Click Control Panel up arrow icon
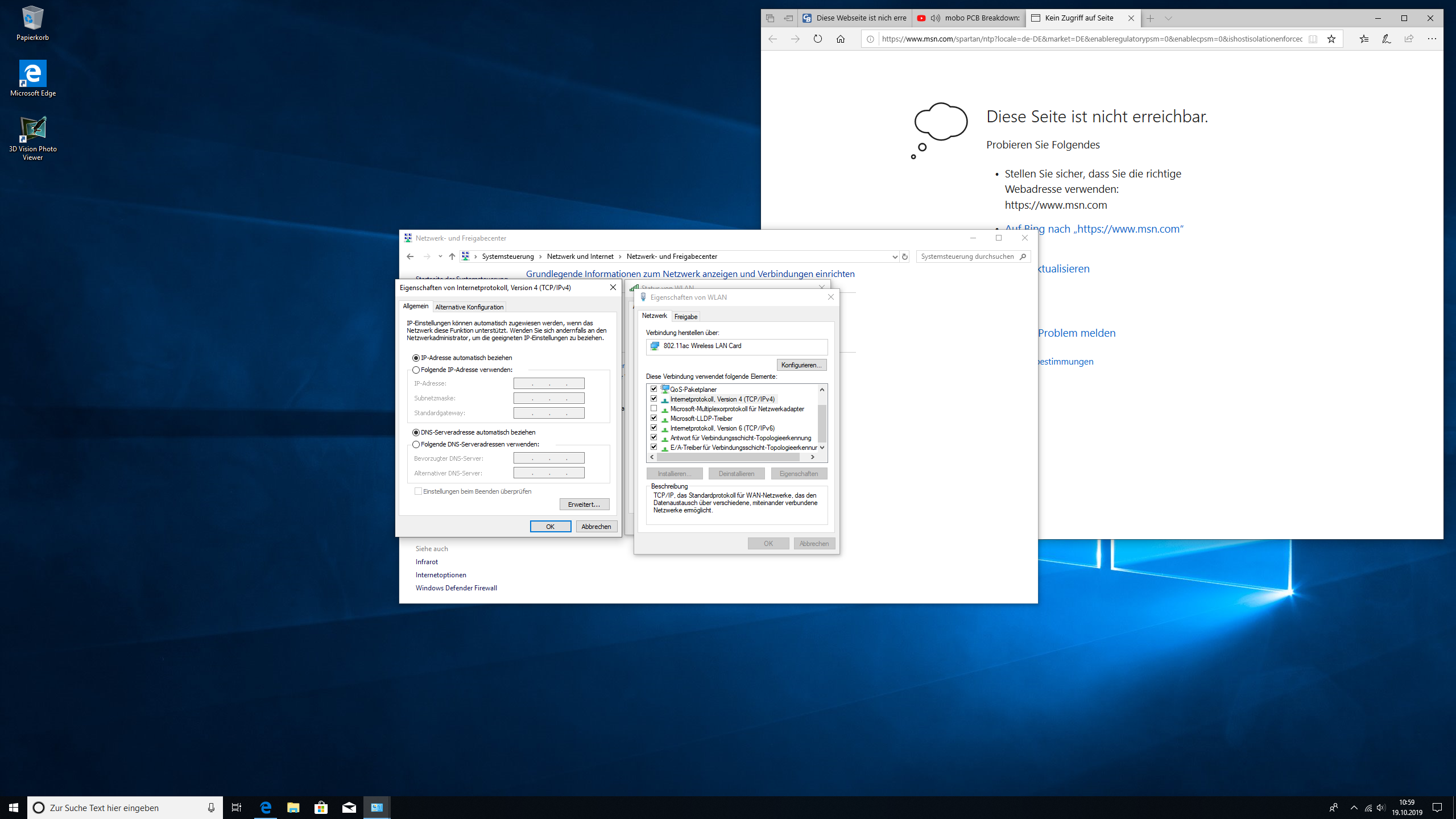This screenshot has width=1456, height=819. point(452,257)
